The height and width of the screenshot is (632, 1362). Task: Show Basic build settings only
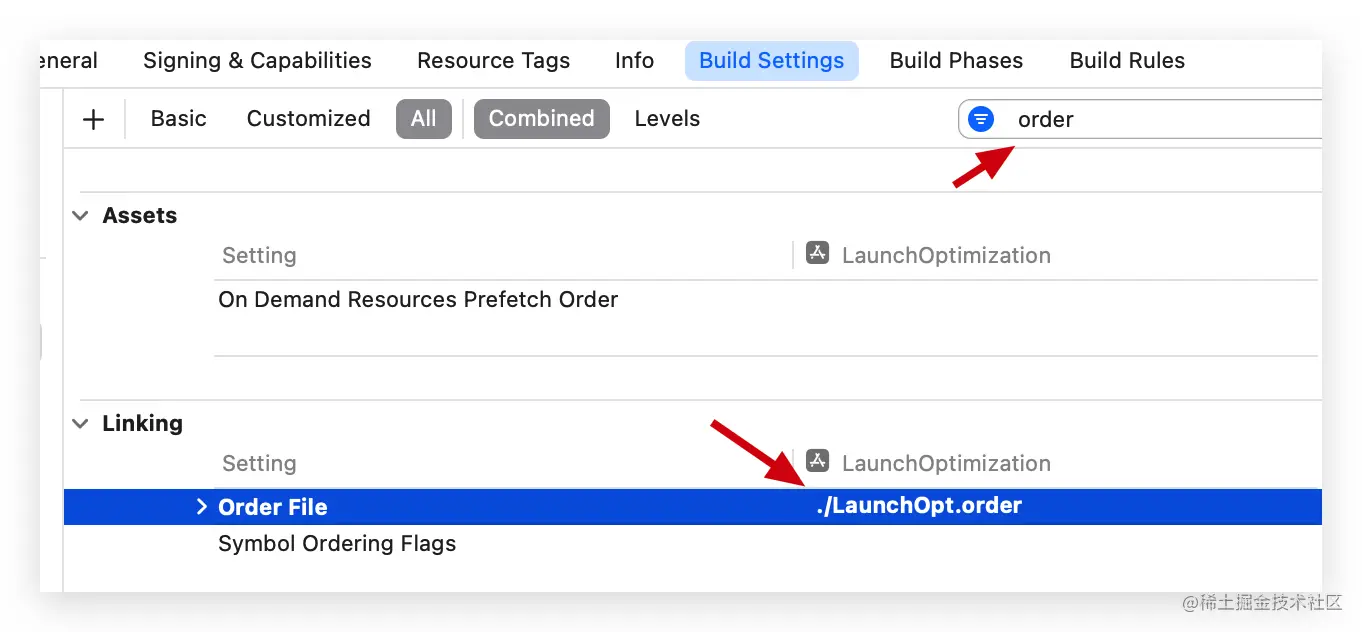point(178,119)
